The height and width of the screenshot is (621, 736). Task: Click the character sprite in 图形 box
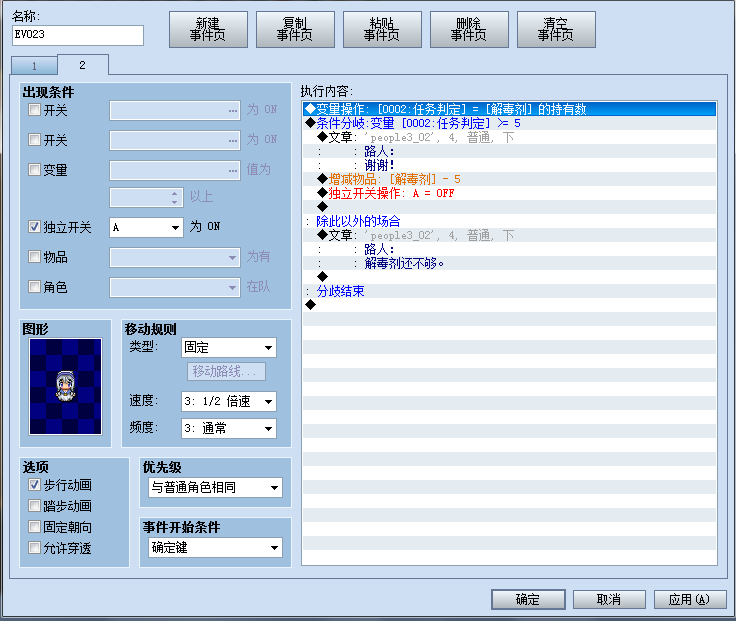click(x=65, y=386)
